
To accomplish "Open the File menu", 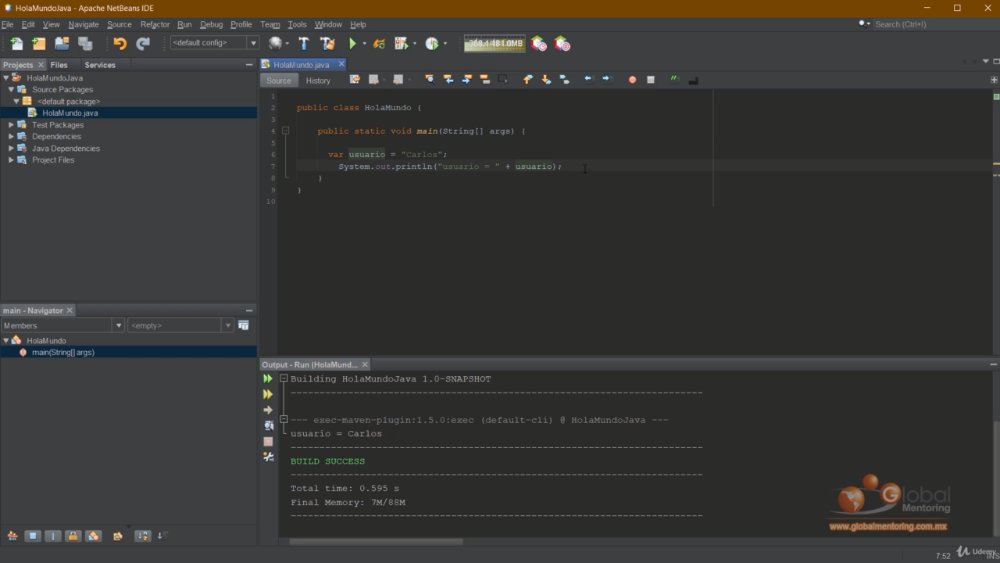I will 8,24.
